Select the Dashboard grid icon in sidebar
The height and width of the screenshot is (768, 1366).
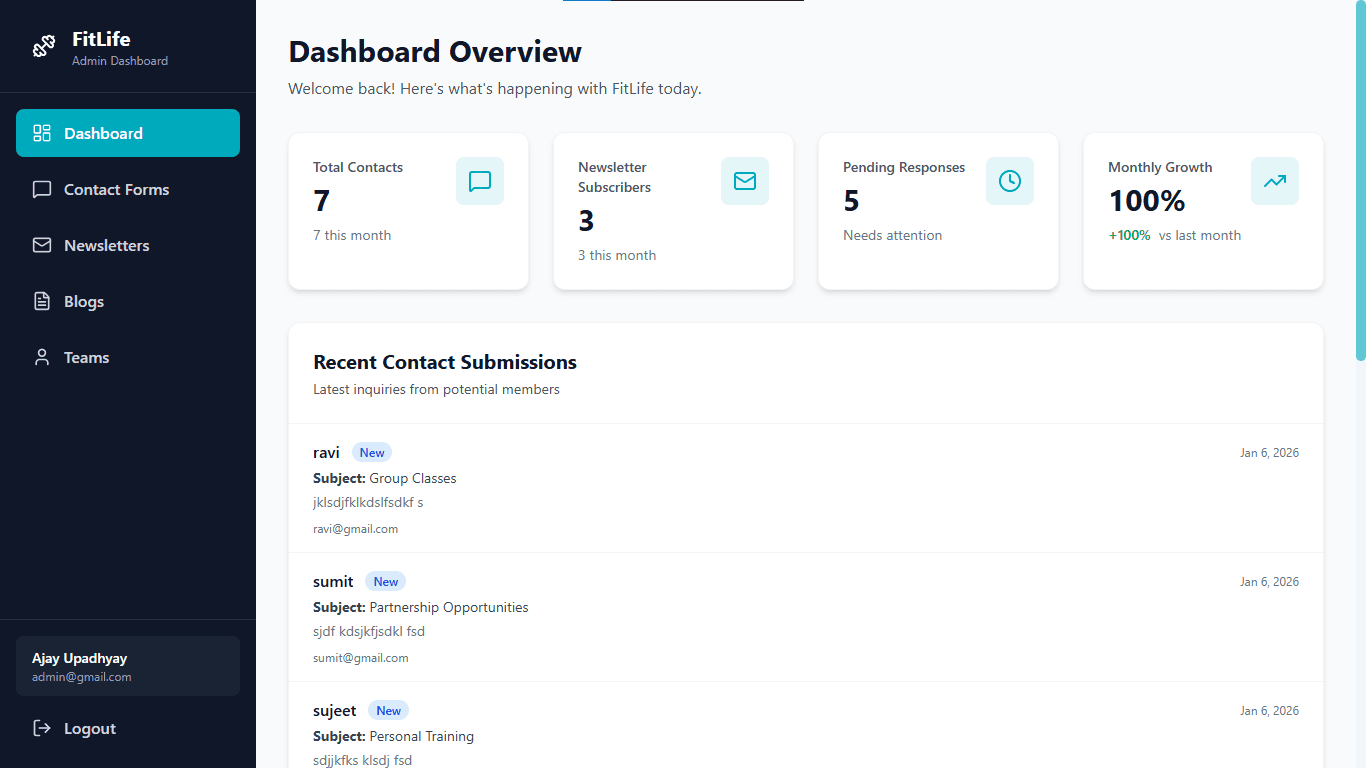click(x=41, y=132)
